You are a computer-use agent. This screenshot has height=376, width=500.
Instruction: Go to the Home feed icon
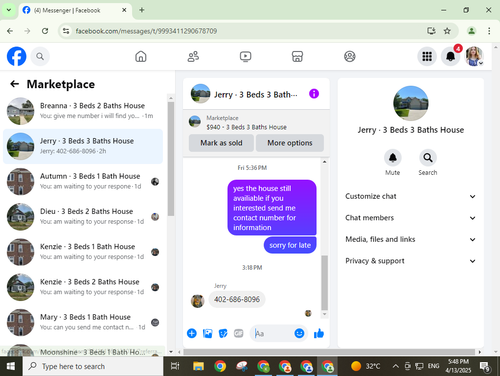click(x=141, y=56)
